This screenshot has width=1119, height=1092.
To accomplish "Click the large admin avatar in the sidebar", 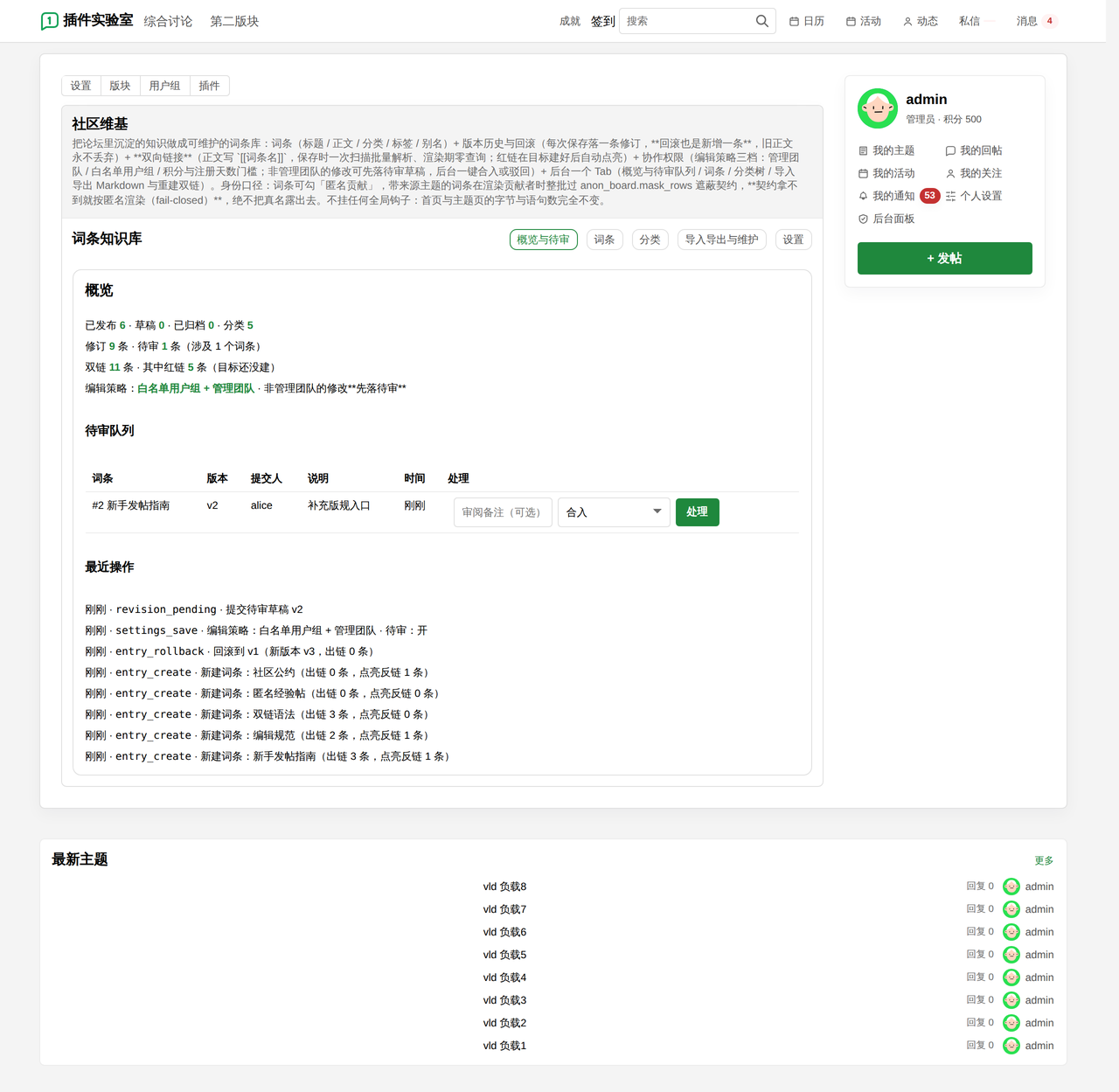I will tap(878, 108).
